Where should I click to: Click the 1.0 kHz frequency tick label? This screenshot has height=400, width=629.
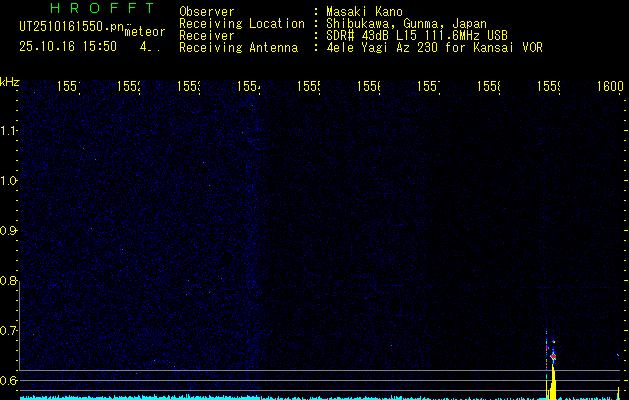[8, 181]
